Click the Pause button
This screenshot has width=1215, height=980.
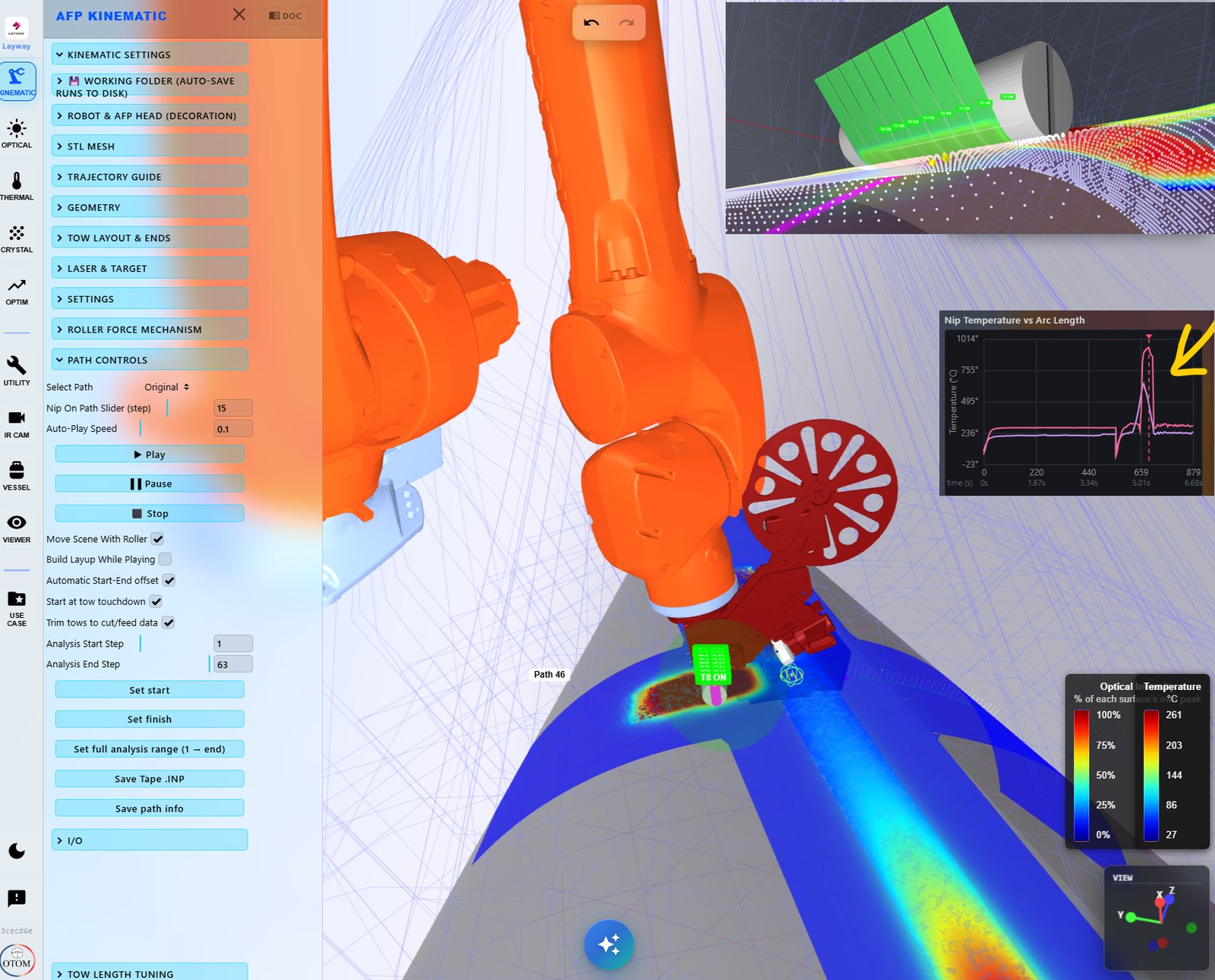[x=150, y=484]
